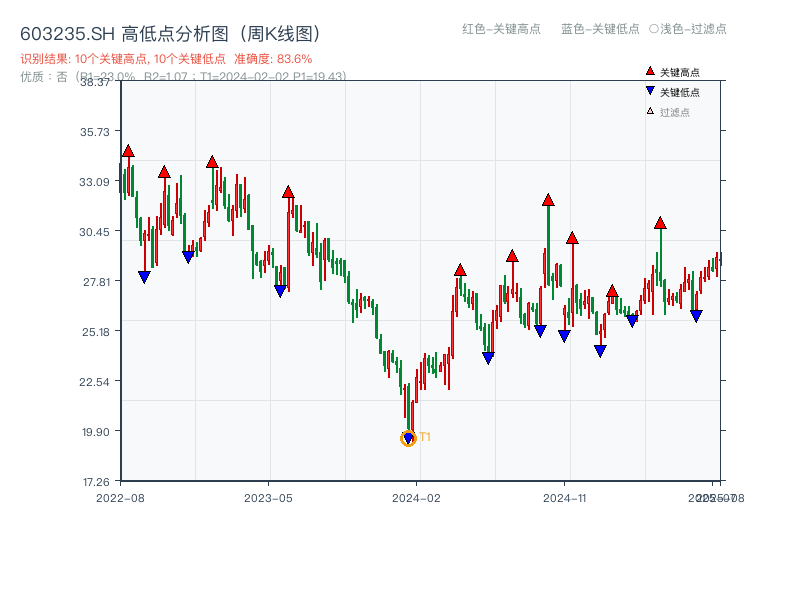Click y-axis label 33.09
Screen dimensions: 800x600
pos(94,182)
